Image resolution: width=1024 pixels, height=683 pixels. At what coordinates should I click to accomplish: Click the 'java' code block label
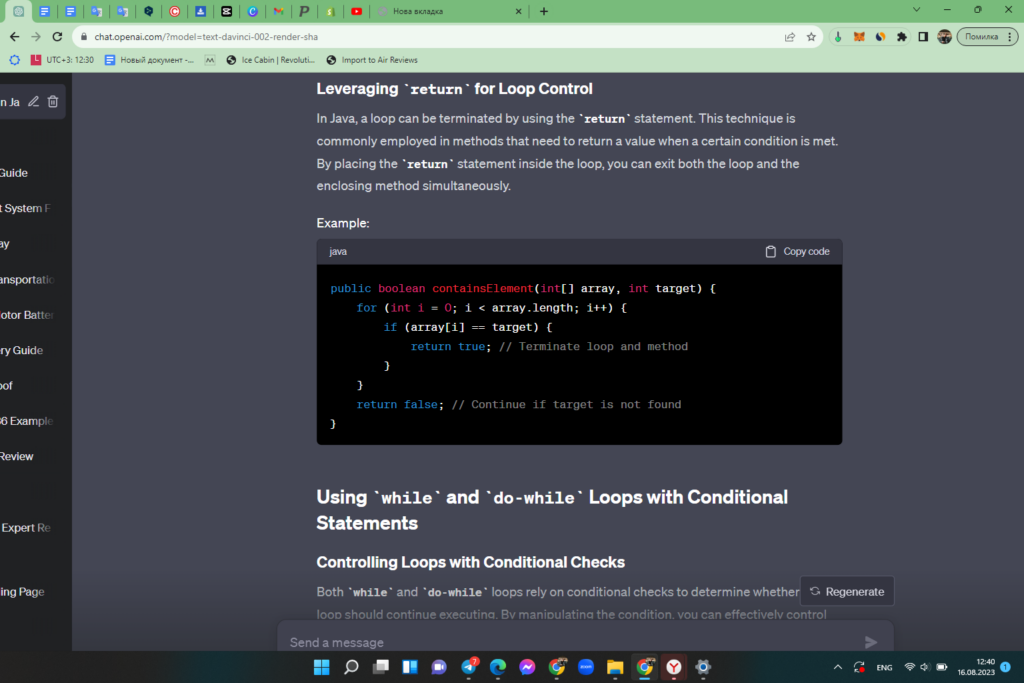[338, 251]
